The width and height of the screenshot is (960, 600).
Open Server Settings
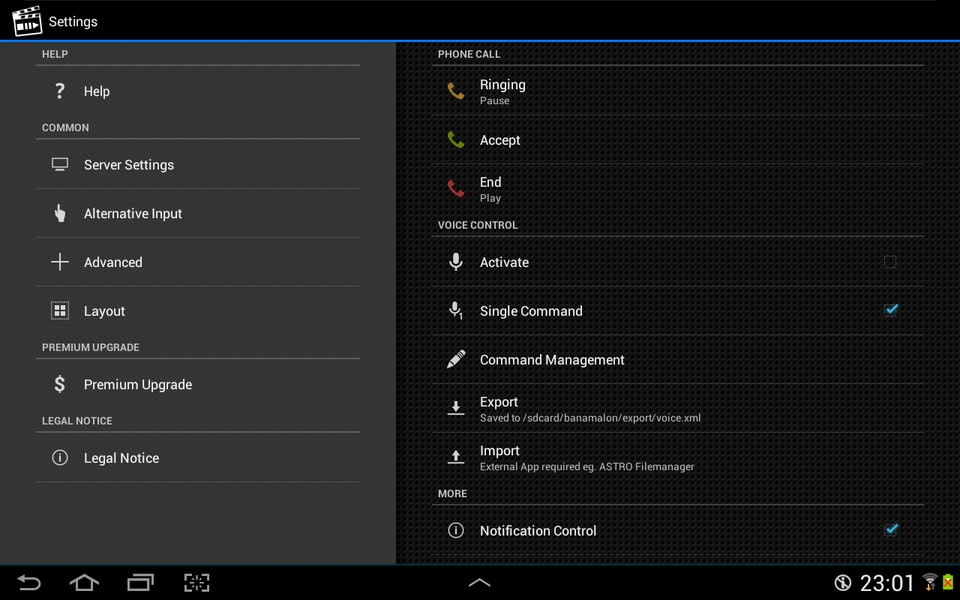click(x=198, y=164)
